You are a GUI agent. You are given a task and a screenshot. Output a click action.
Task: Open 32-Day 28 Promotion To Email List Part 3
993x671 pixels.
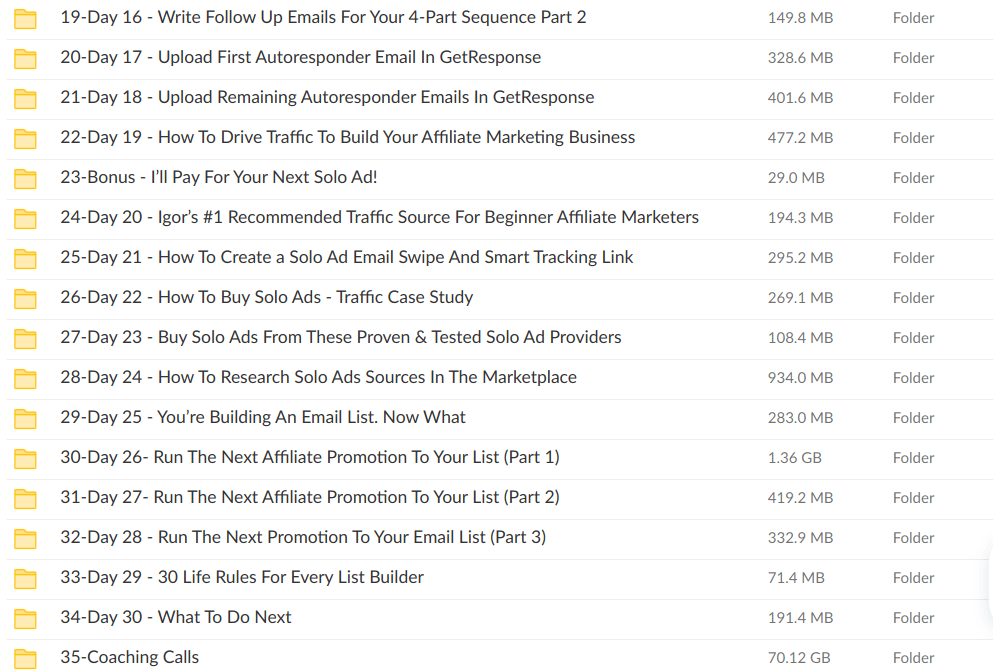[x=302, y=537]
